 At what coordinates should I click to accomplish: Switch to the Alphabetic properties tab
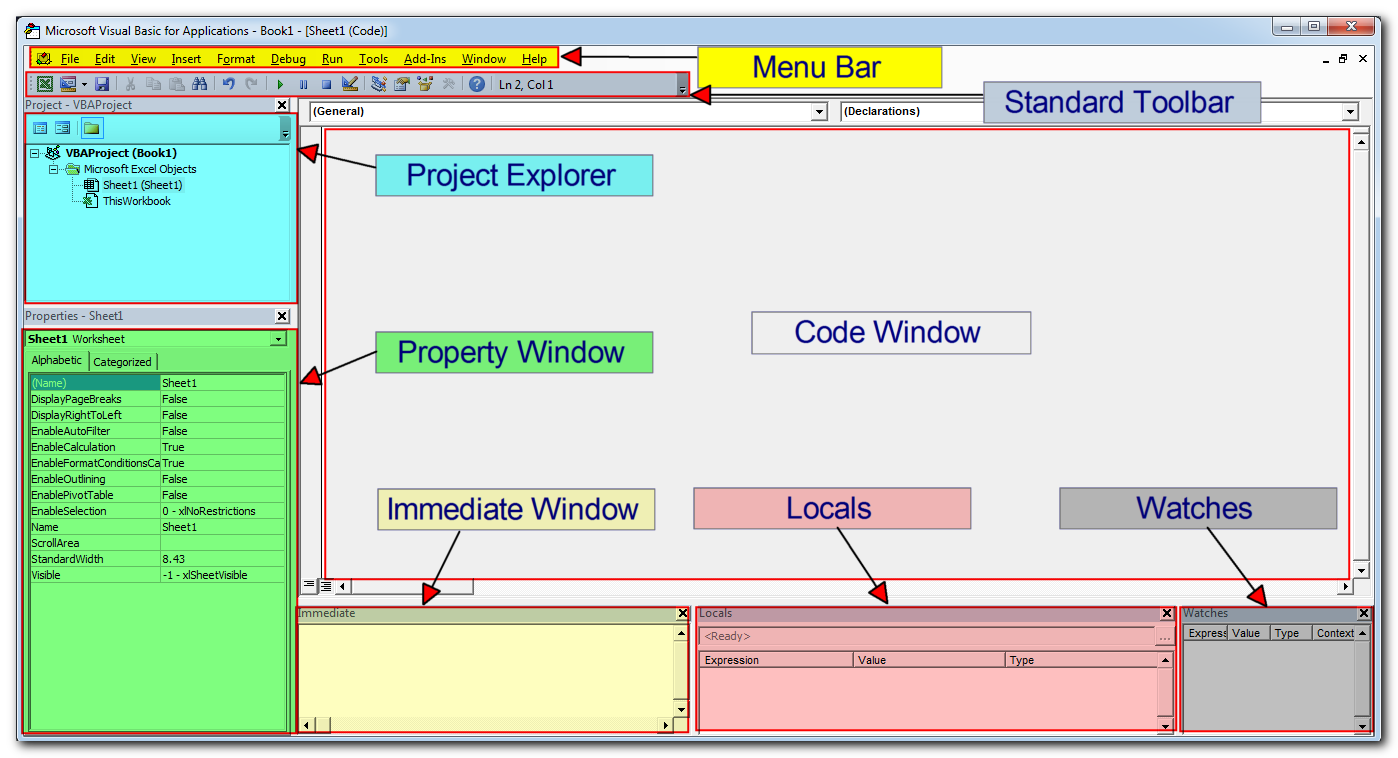(57, 361)
